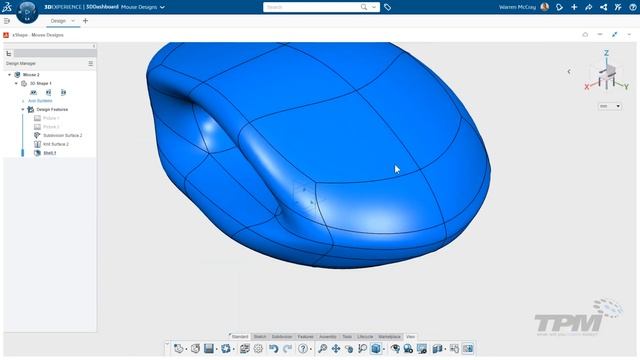Open the 3DEXPERIENCE compass
Viewport: 640px width, 360px height.
(27, 11)
